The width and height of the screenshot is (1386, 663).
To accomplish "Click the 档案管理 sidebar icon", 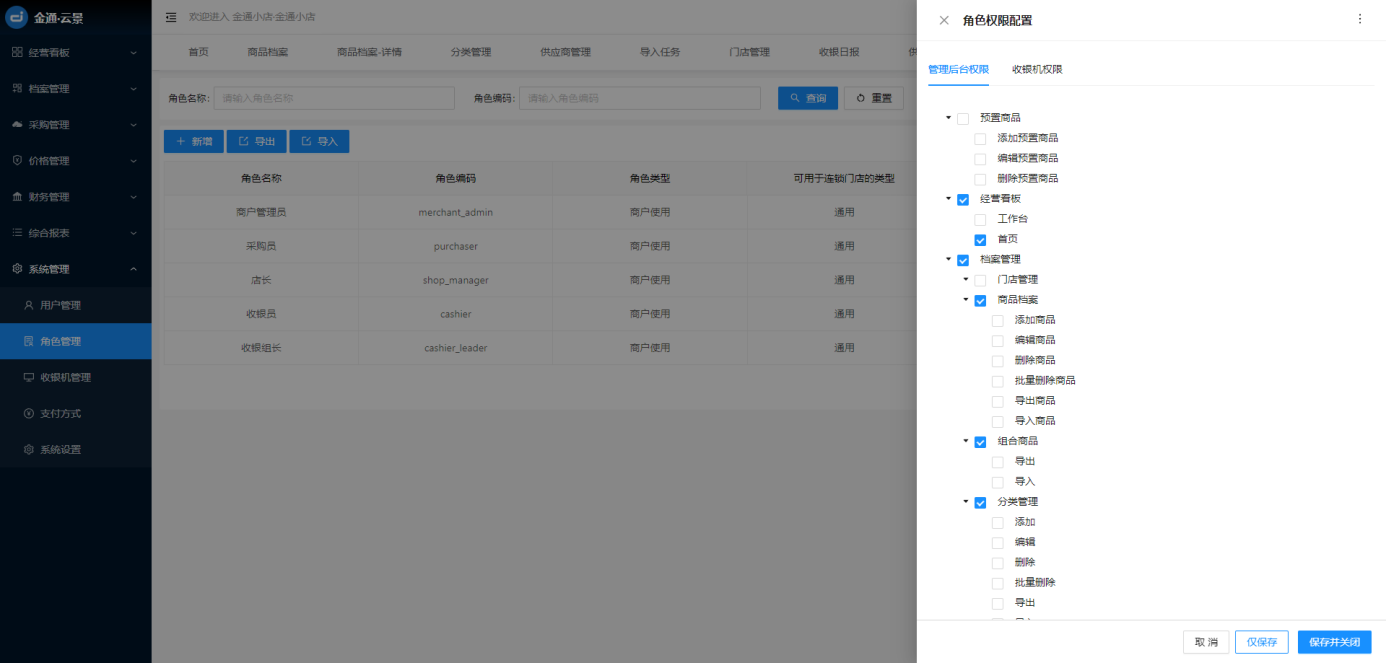I will tap(17, 88).
